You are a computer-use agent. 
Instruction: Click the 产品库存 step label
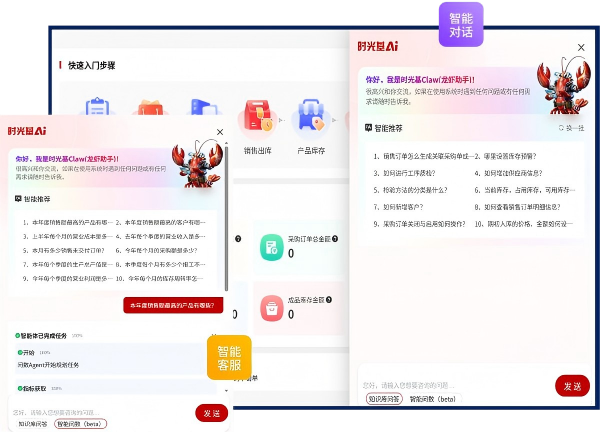point(311,151)
